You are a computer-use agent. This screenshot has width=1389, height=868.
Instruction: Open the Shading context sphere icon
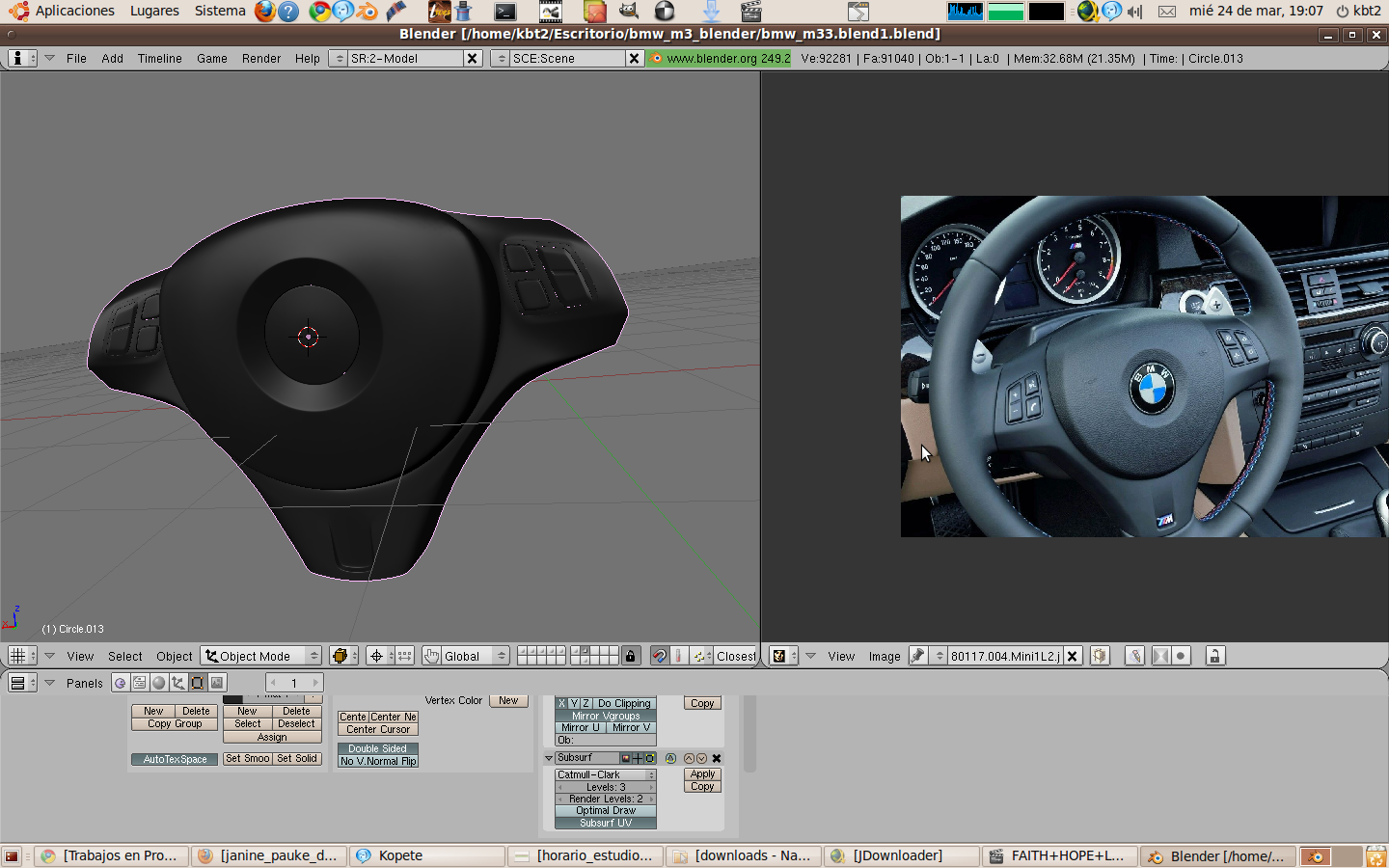pyautogui.click(x=159, y=683)
